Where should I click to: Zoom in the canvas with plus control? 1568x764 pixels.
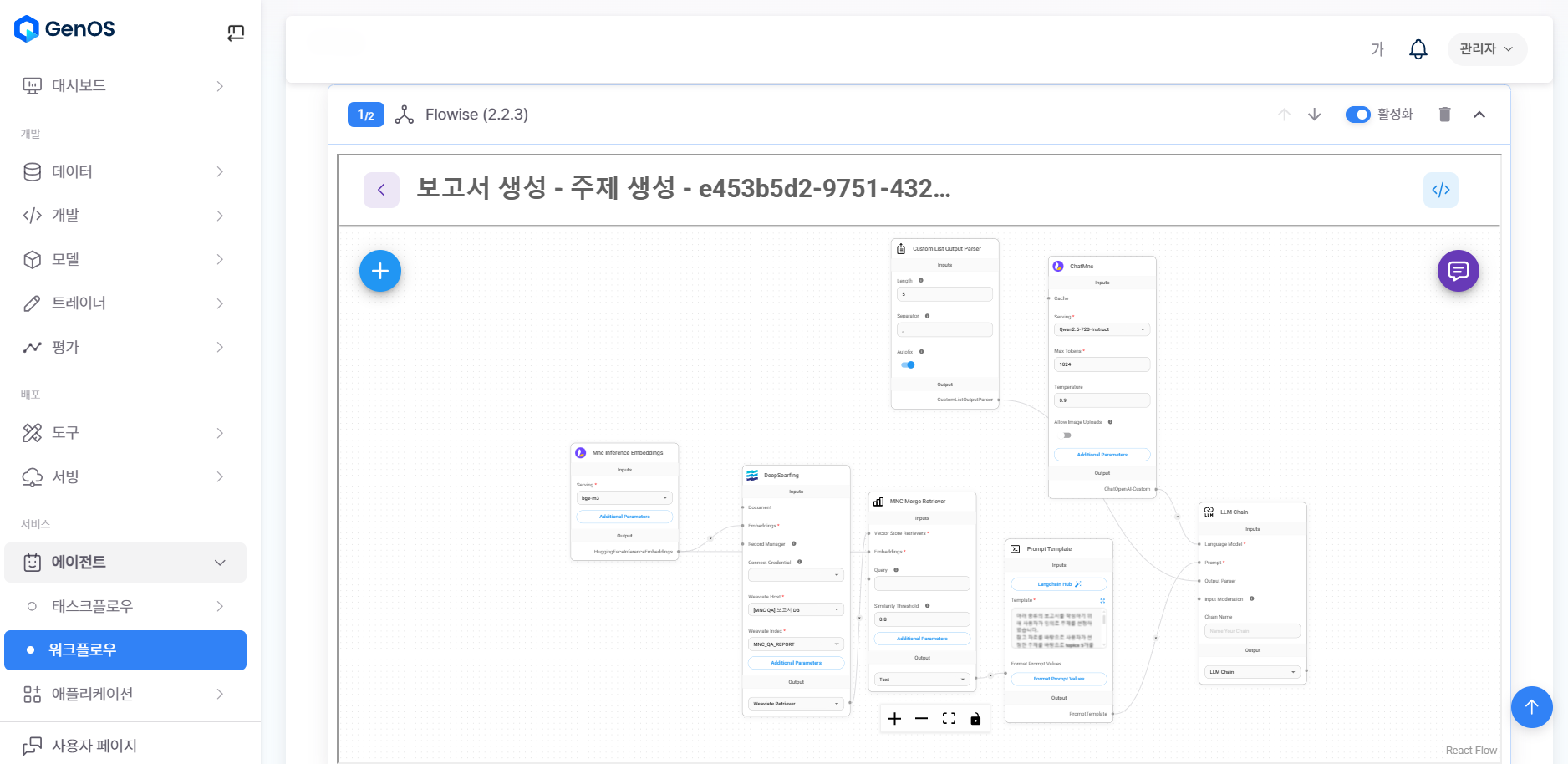pos(894,719)
